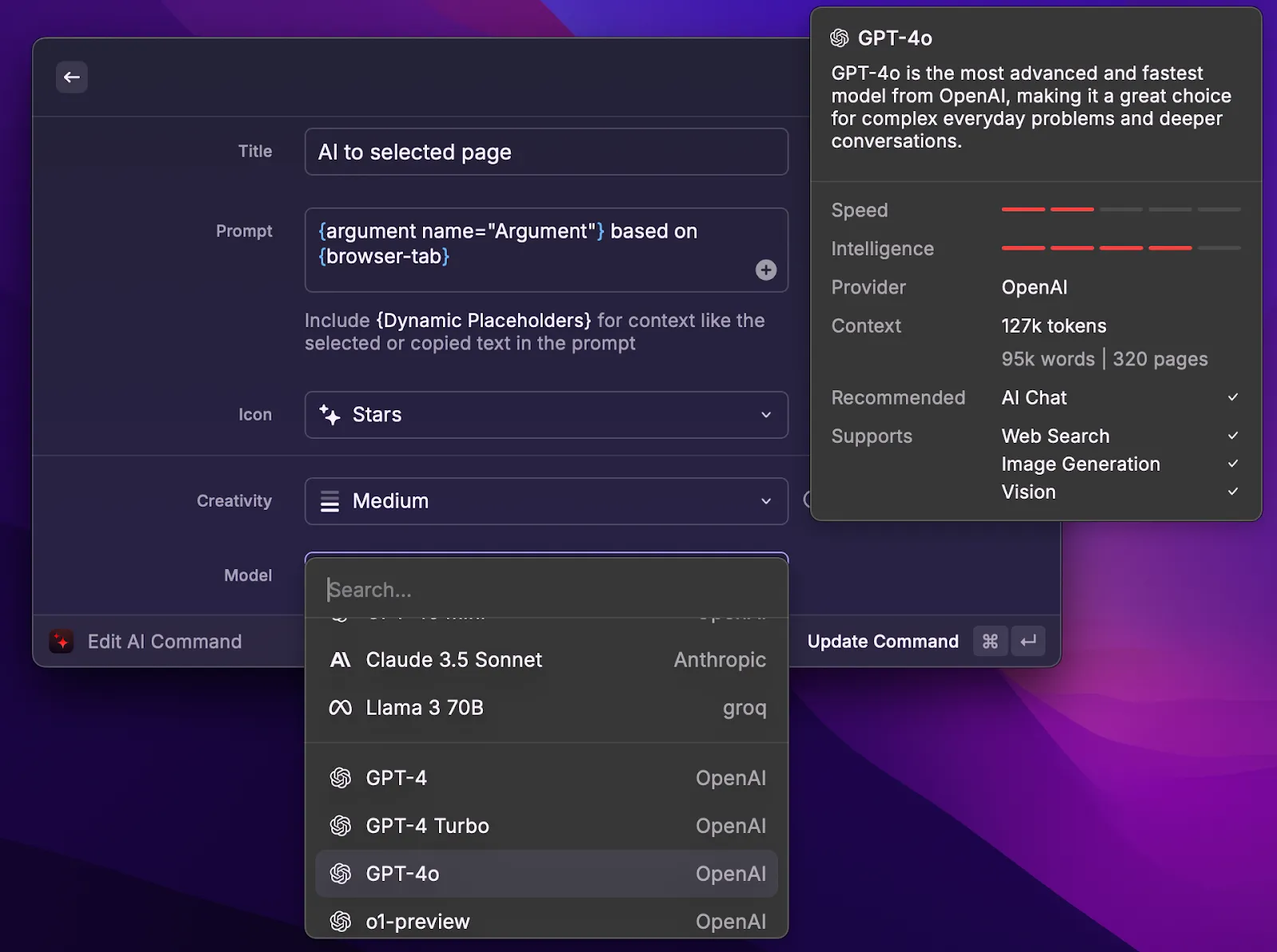Image resolution: width=1277 pixels, height=952 pixels.
Task: Click the Meta icon next to Llama 3 70B
Action: [340, 708]
